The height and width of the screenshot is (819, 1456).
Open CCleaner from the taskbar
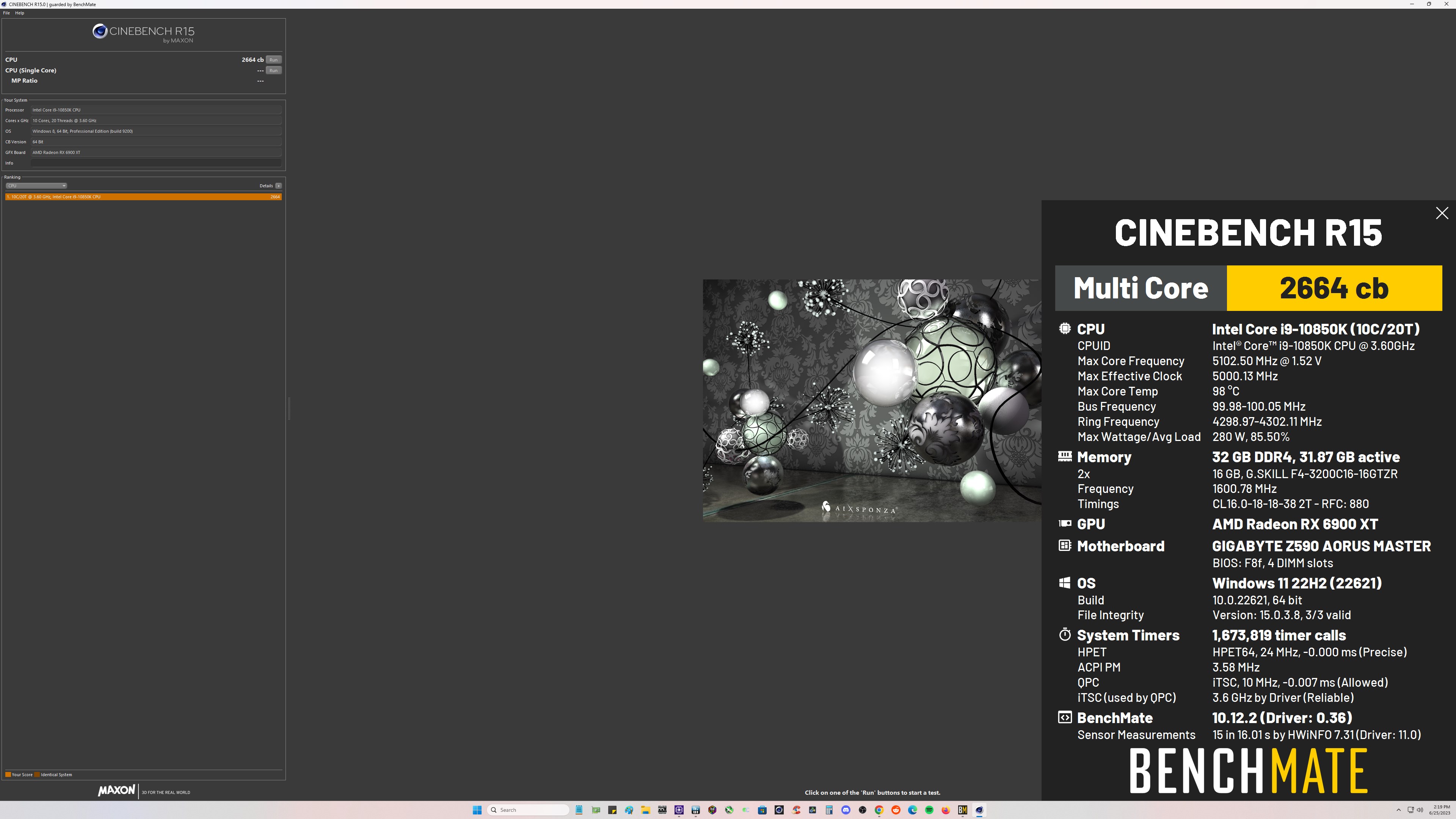[796, 810]
